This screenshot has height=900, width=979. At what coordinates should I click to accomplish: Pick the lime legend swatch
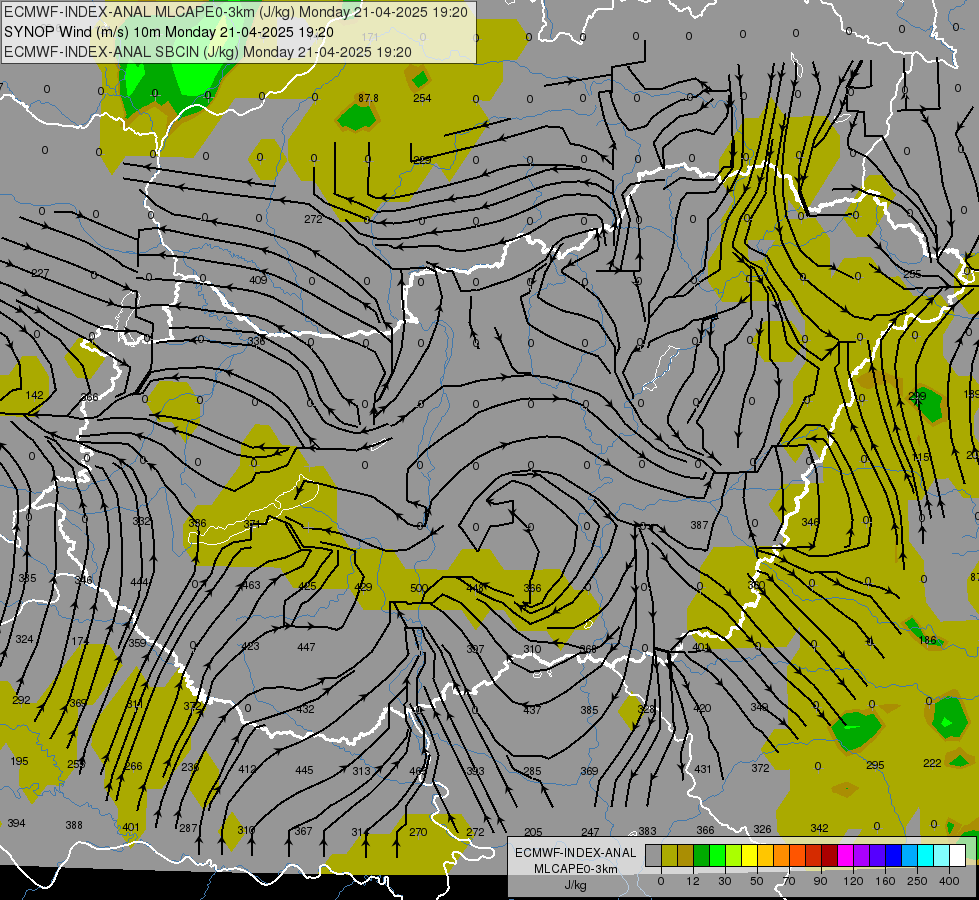[734, 855]
